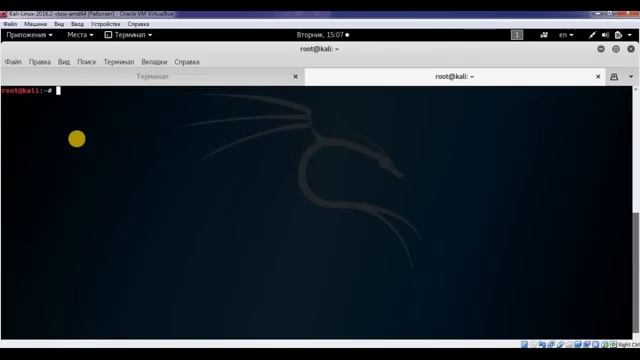Viewport: 640px width, 360px height.
Task: Open the VirtualBox Ввод menu
Action: (x=77, y=24)
